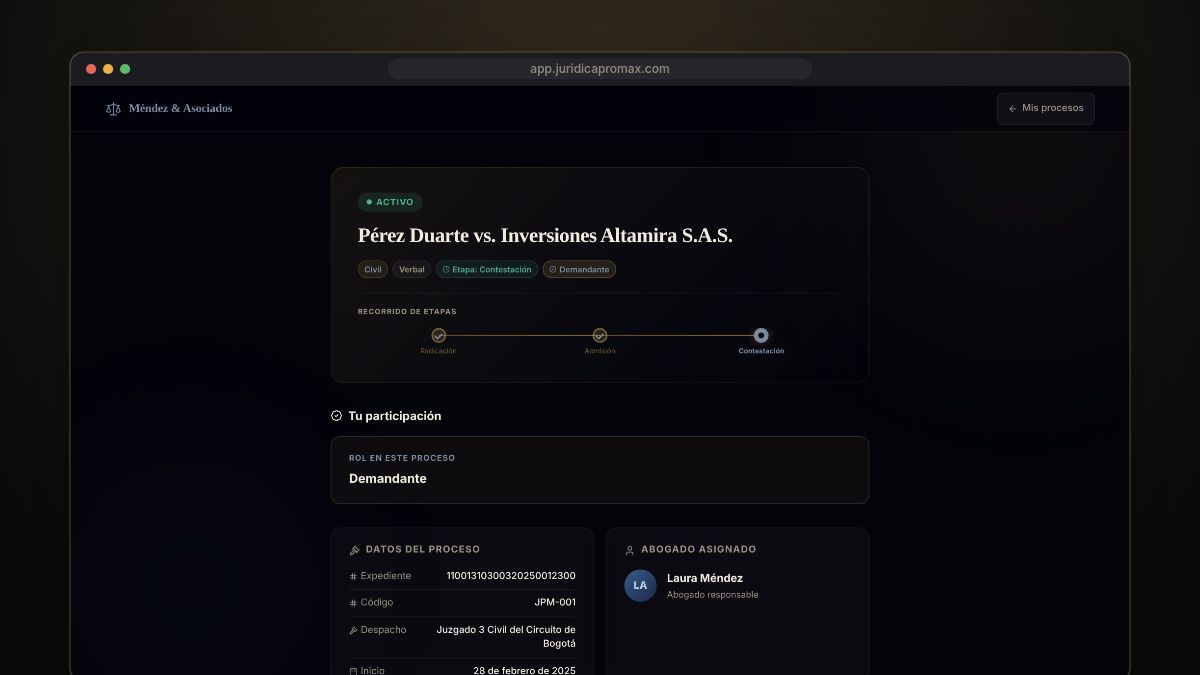Click the Rol en este proceso label
Viewport: 1200px width, 675px height.
(402, 458)
